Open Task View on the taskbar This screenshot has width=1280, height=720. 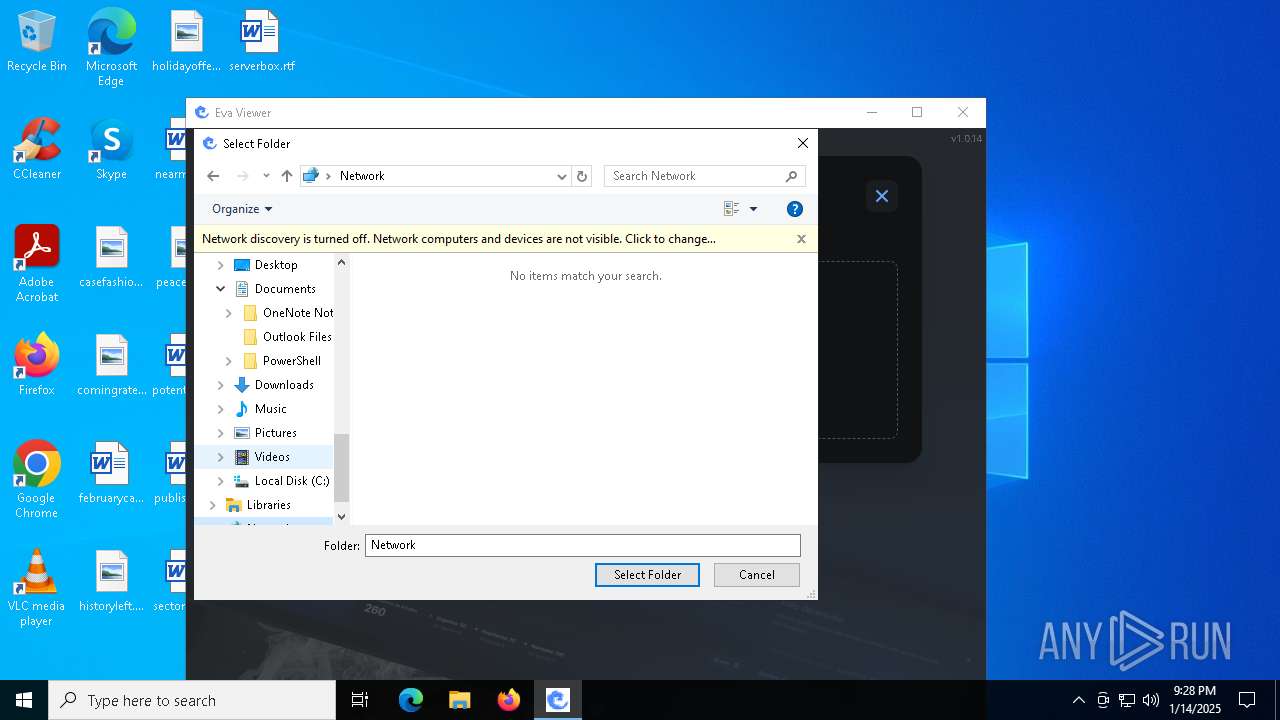[x=360, y=700]
